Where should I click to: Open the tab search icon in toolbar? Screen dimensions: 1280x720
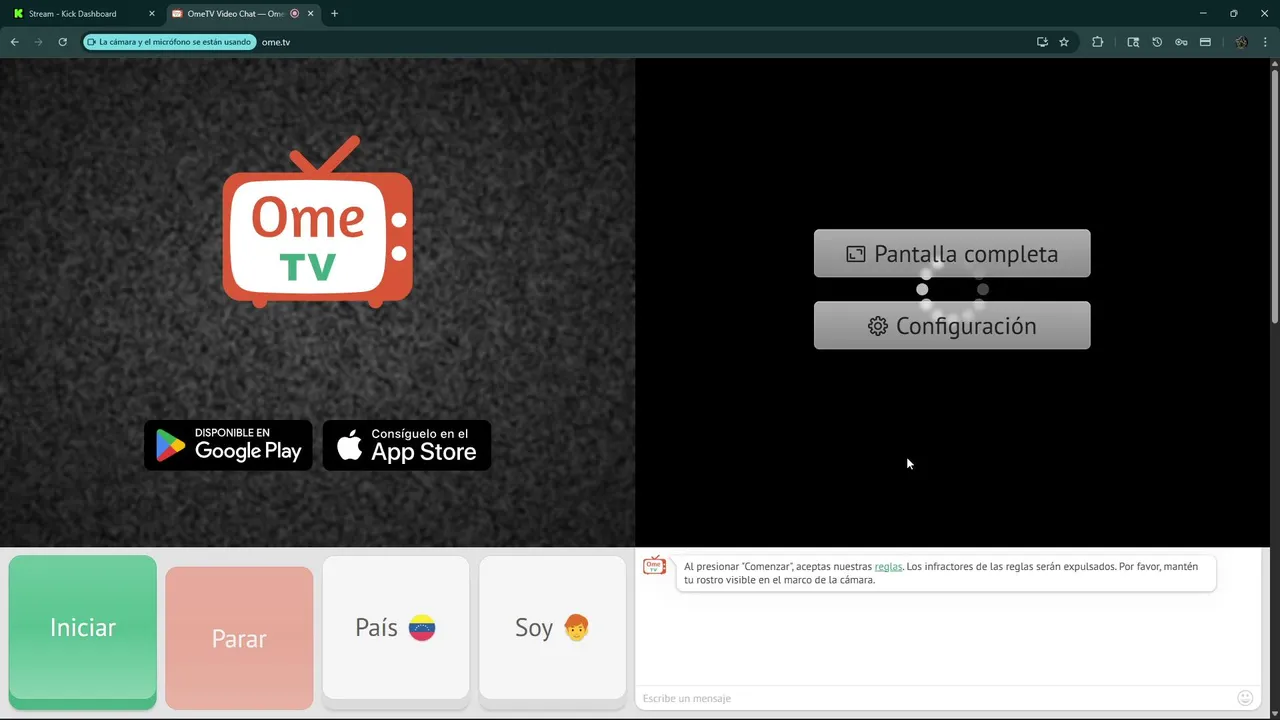(1133, 42)
